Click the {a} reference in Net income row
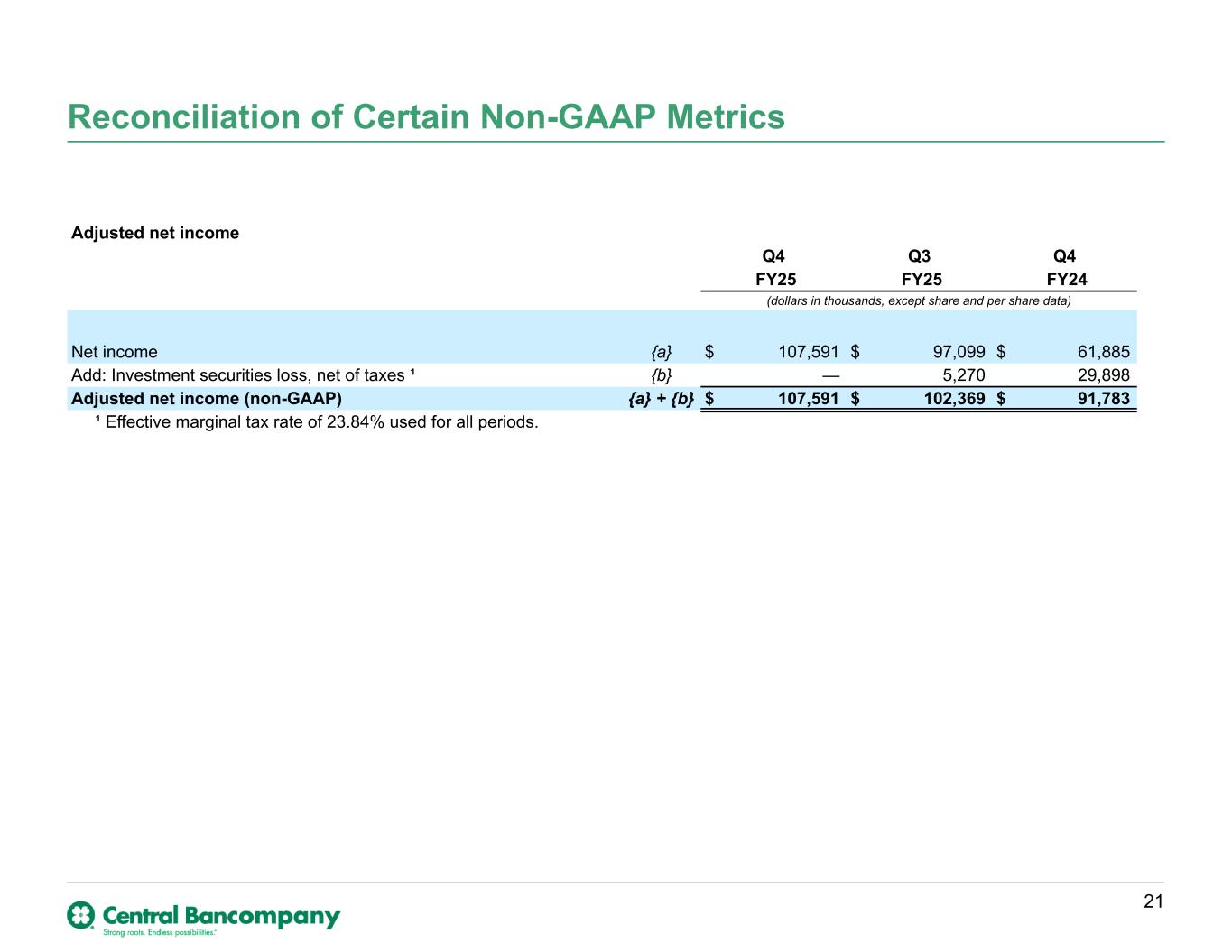1232x952 pixels. click(662, 352)
